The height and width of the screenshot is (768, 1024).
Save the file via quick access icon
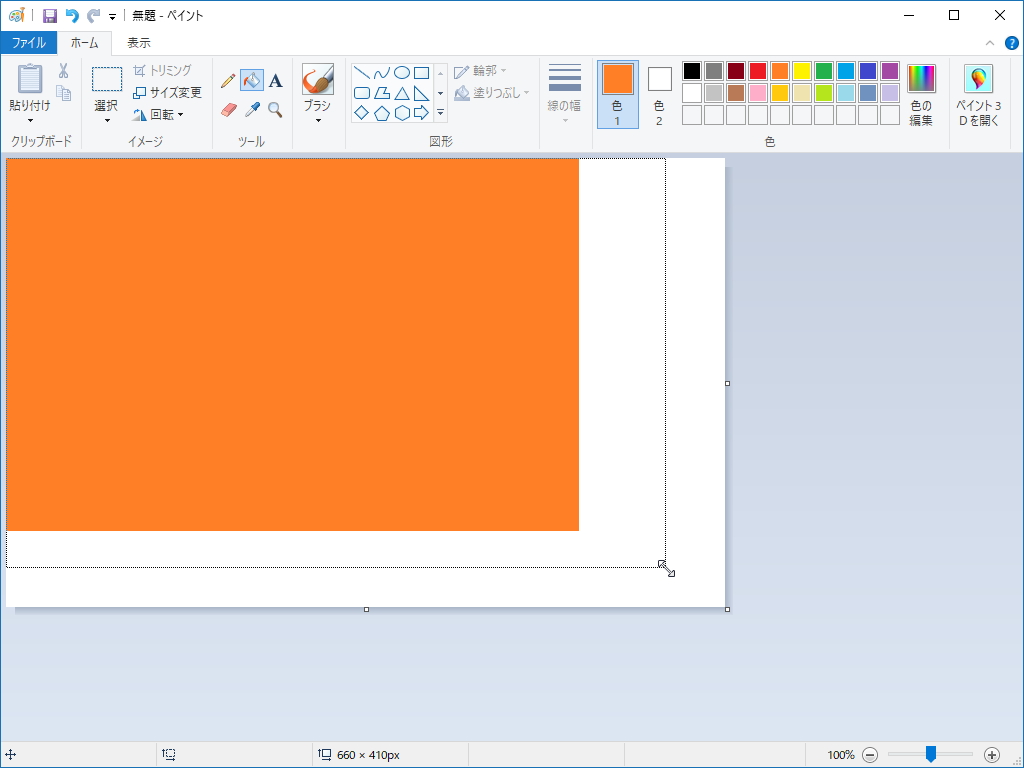click(50, 16)
